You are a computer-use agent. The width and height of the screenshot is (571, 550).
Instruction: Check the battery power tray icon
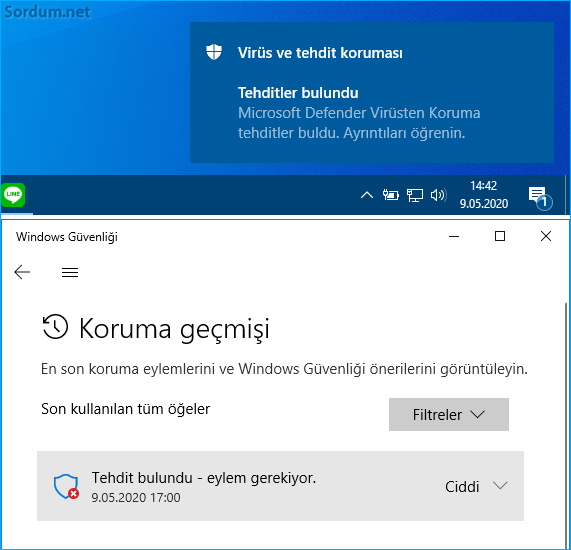tap(390, 195)
